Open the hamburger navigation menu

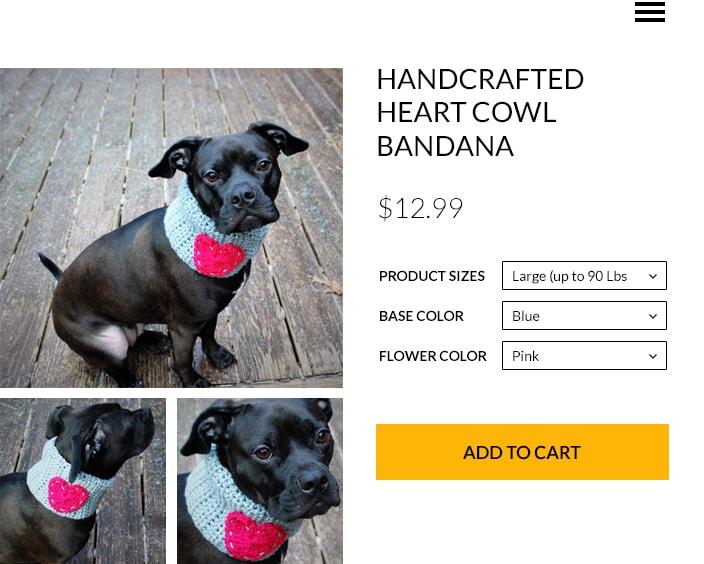[x=650, y=12]
